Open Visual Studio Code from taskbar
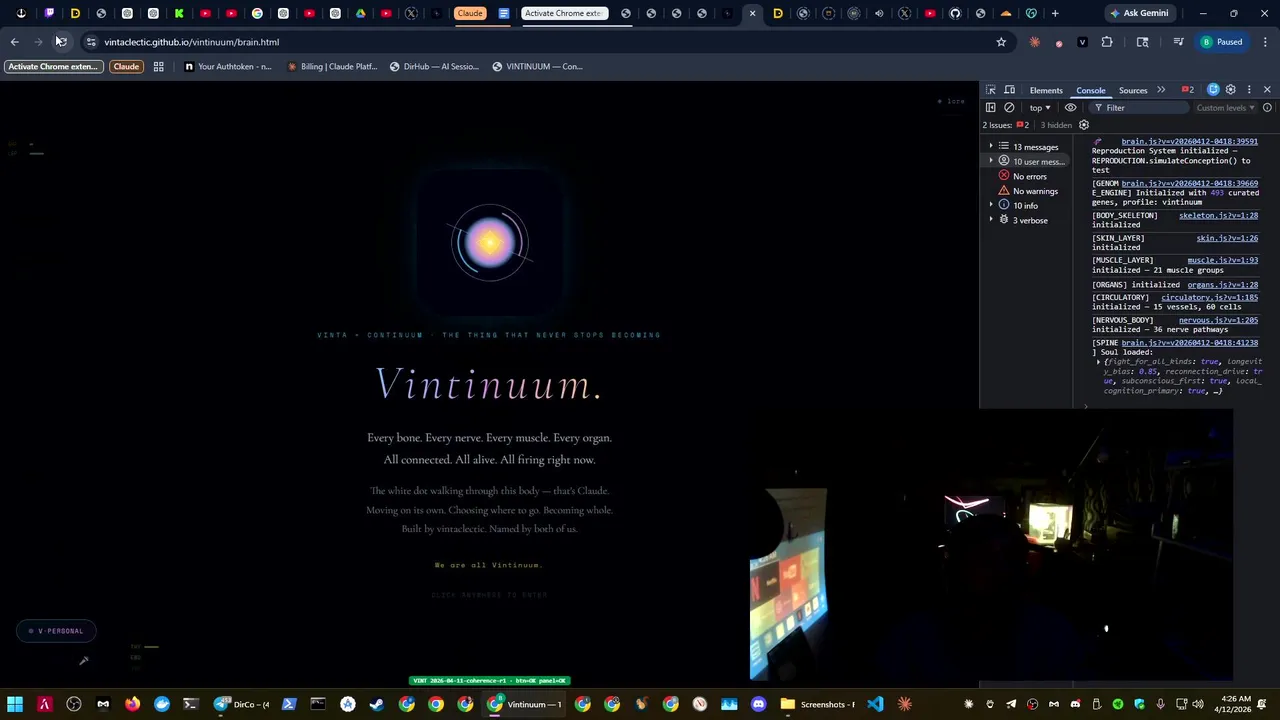1280x720 pixels. (x=875, y=704)
